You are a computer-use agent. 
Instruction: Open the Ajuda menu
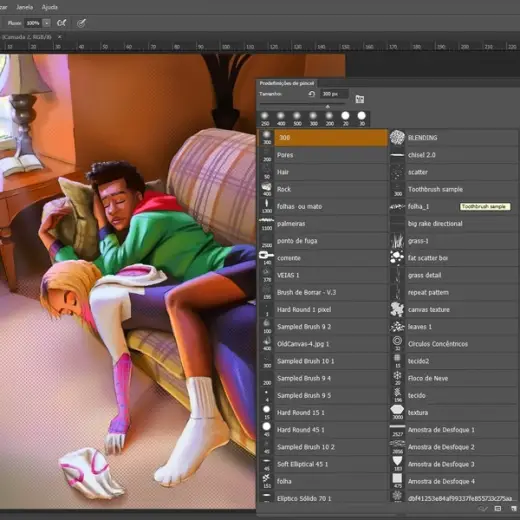click(50, 7)
